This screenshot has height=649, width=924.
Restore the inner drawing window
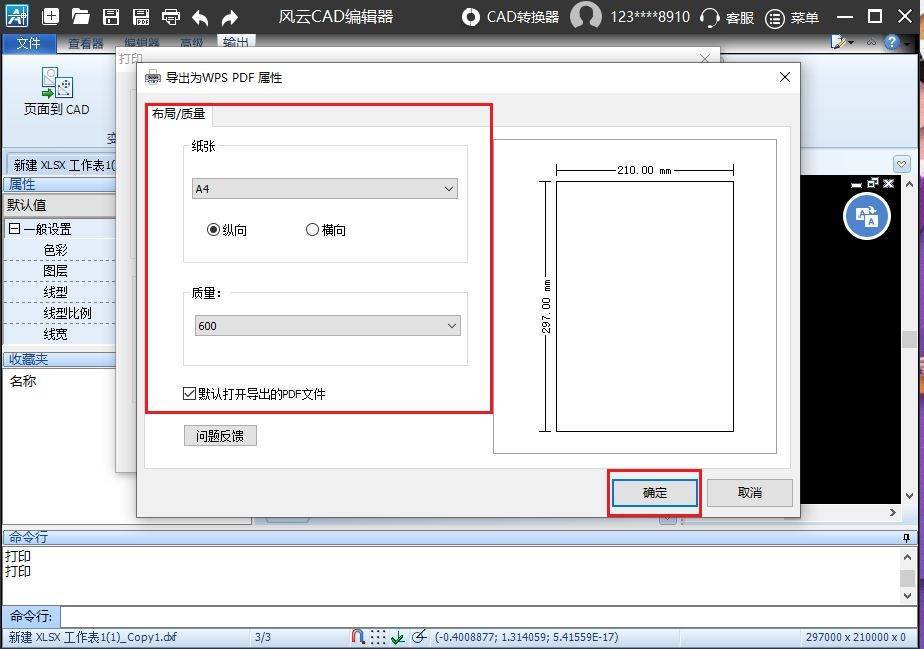[x=873, y=183]
